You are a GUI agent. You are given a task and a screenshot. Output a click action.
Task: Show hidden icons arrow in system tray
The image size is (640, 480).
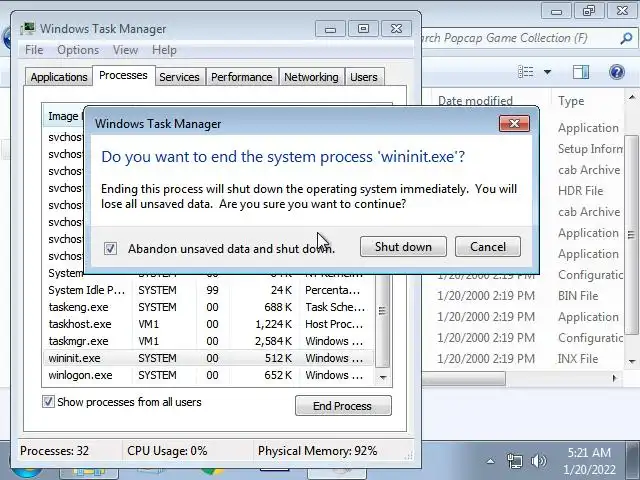[491, 462]
